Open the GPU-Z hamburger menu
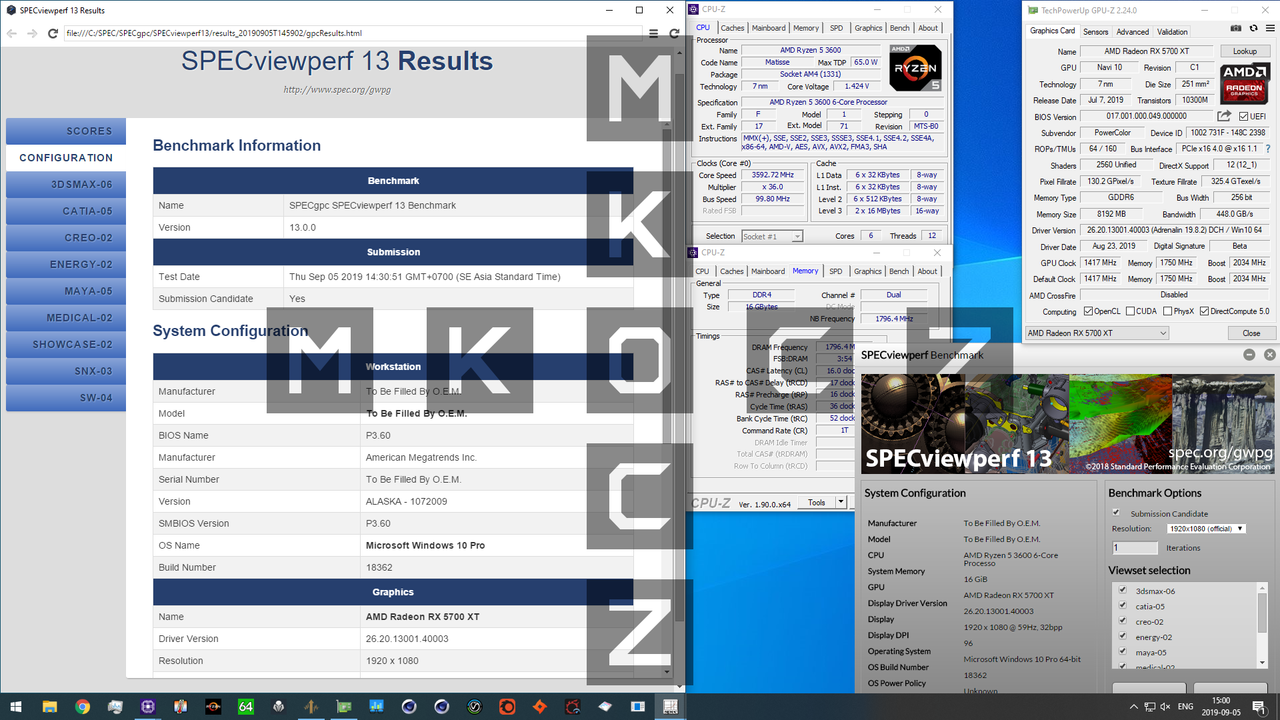1280x720 pixels. click(1270, 28)
